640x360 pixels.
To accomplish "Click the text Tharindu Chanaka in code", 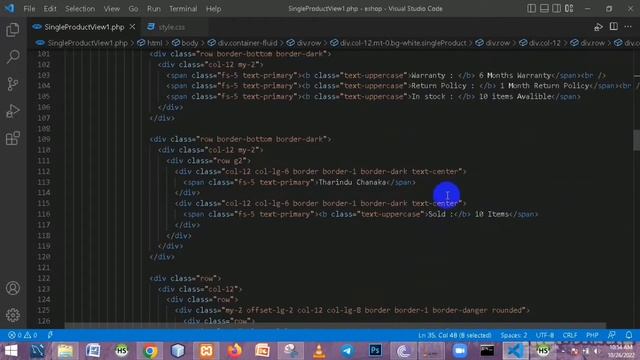I will 352,182.
